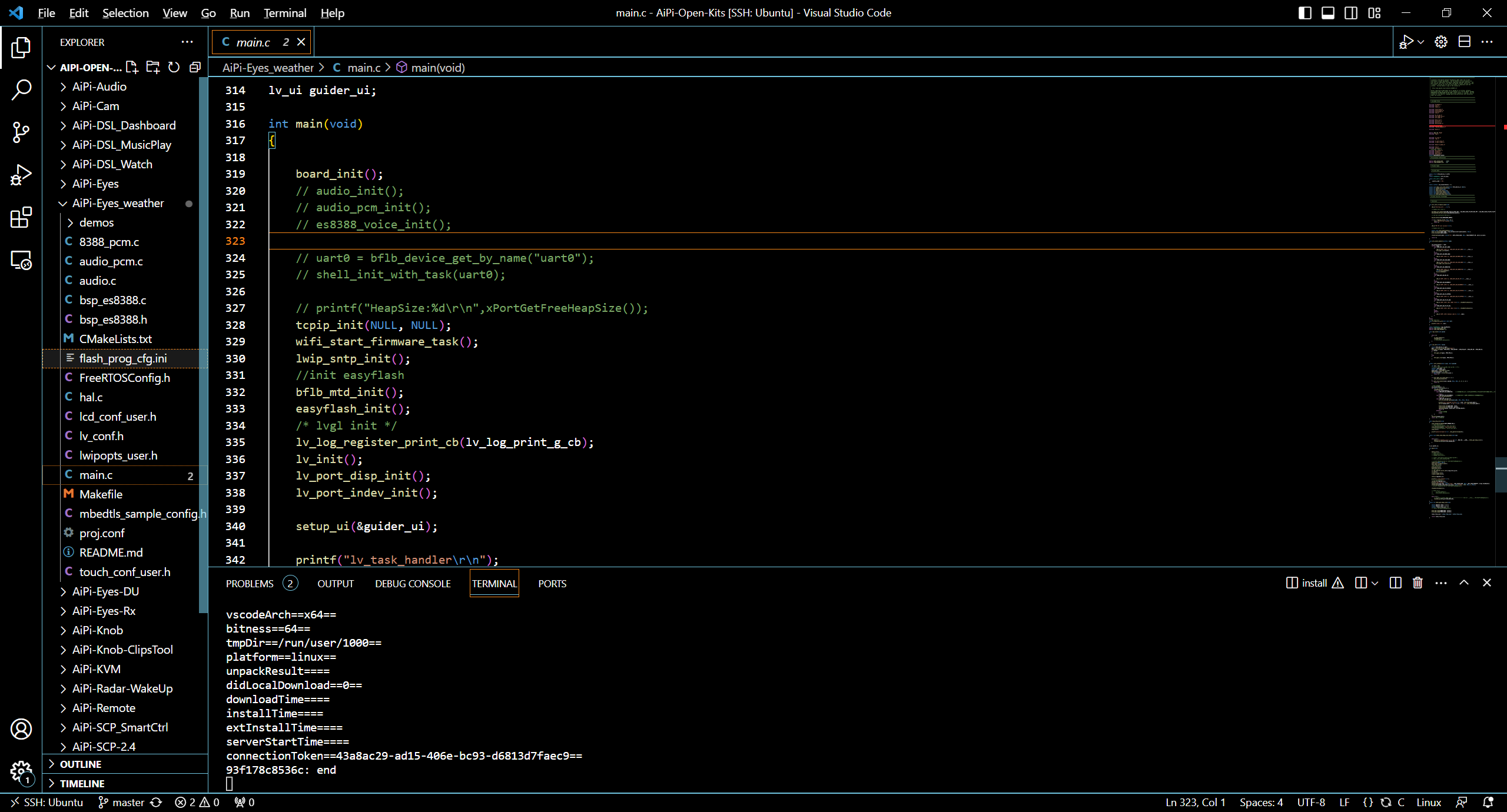Screen dimensions: 1507x812
Task: Expand the AiPi-DSL_Dashboard folder
Action: click(125, 125)
